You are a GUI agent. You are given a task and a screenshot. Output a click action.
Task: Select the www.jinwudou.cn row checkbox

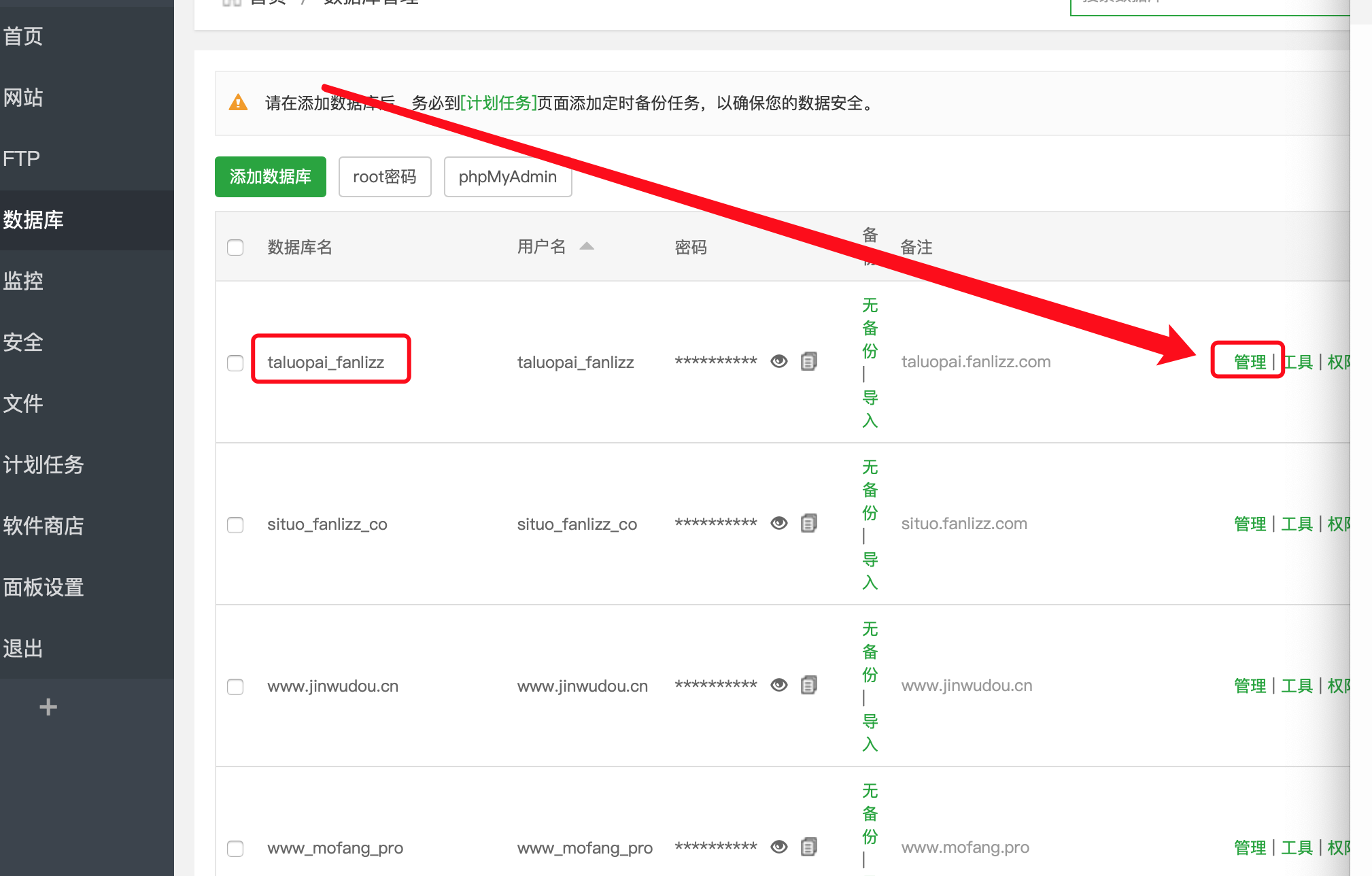(x=235, y=687)
